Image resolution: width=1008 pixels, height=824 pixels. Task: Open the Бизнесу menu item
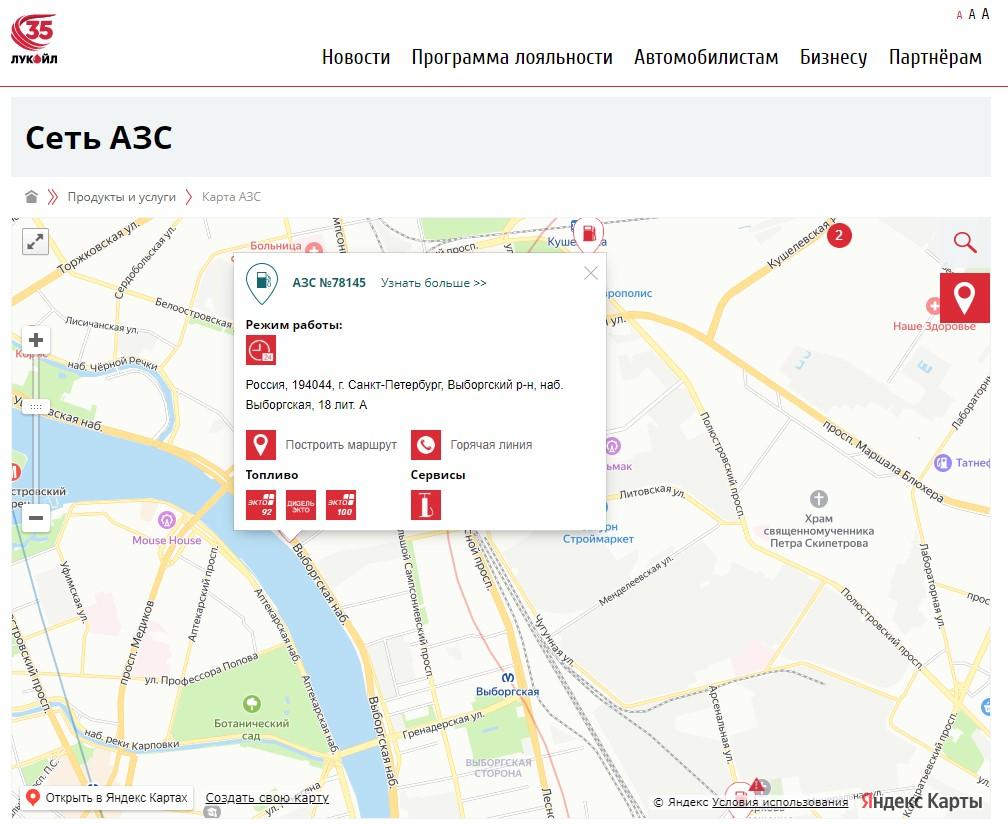pos(833,57)
